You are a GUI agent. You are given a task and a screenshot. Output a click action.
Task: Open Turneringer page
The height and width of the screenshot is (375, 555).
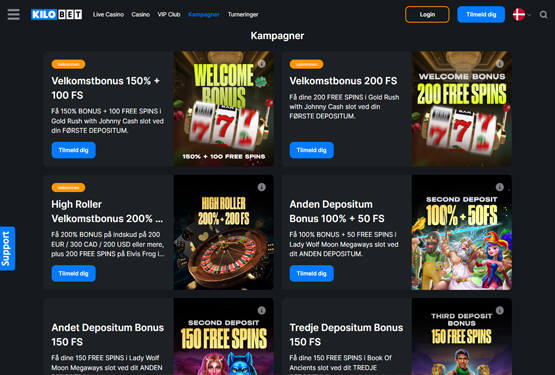coord(243,15)
